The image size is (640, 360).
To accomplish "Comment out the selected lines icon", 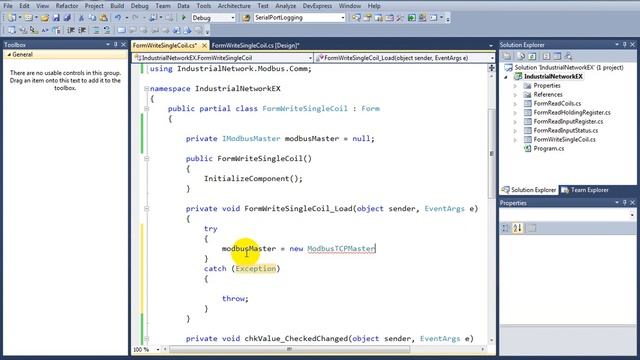I will (x=96, y=30).
